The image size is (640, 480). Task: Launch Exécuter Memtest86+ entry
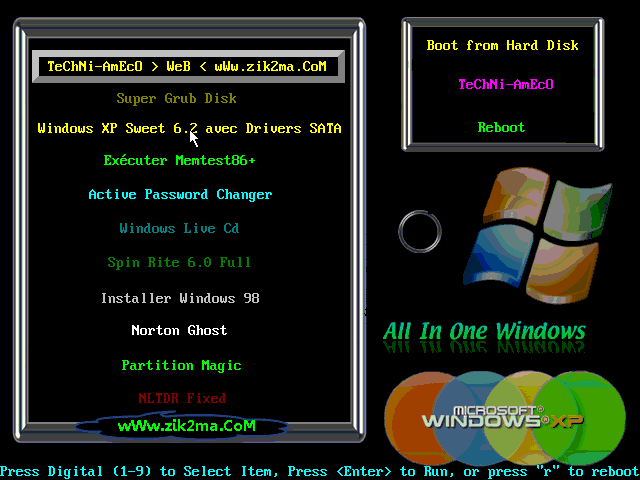(x=180, y=160)
